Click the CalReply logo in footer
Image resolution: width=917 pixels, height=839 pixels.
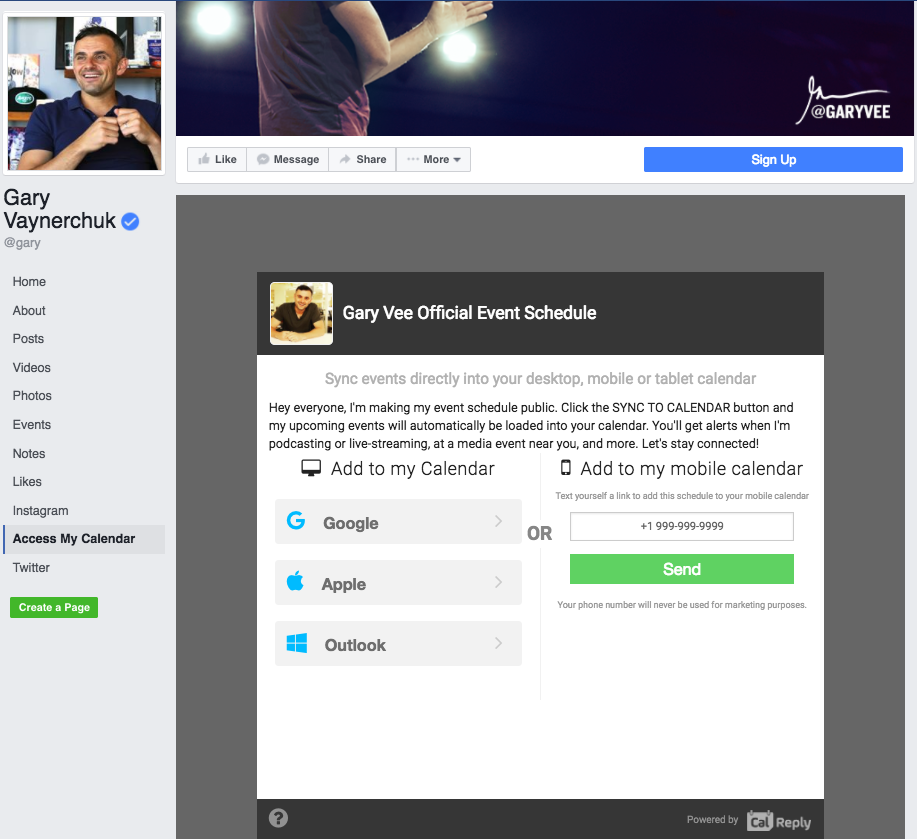[x=778, y=821]
